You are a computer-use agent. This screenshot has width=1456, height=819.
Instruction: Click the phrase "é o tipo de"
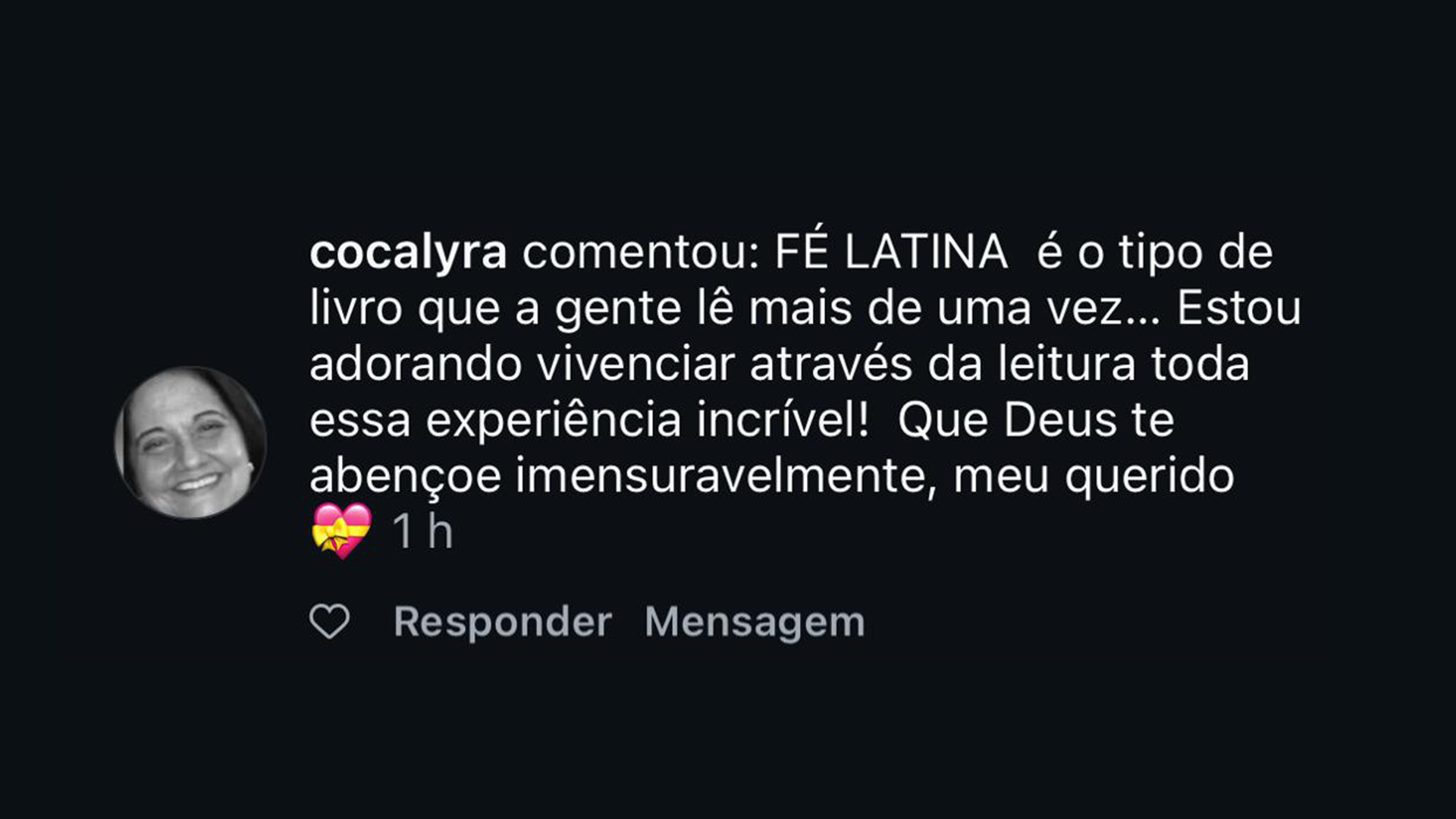pos(1155,253)
